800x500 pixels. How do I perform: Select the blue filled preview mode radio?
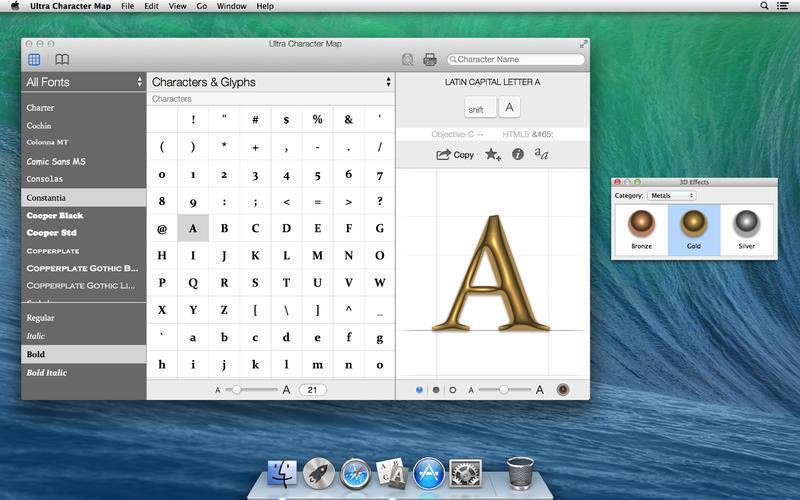click(x=419, y=390)
